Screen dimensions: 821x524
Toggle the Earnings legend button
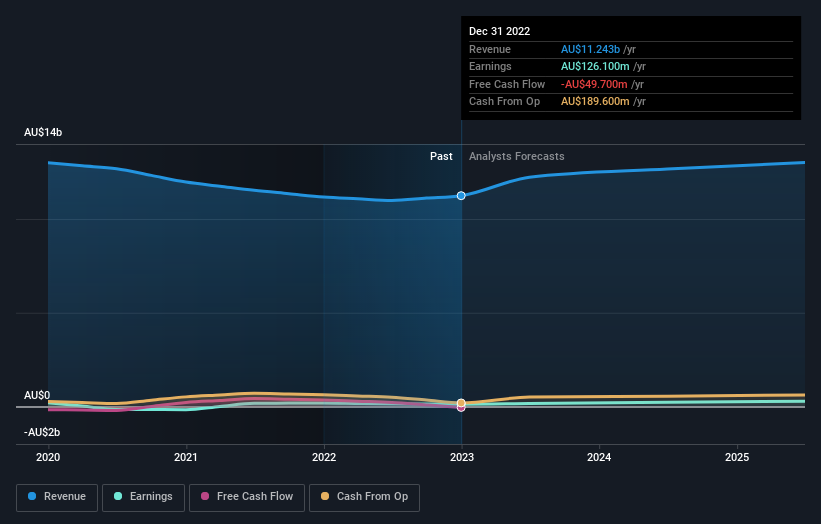pyautogui.click(x=143, y=497)
